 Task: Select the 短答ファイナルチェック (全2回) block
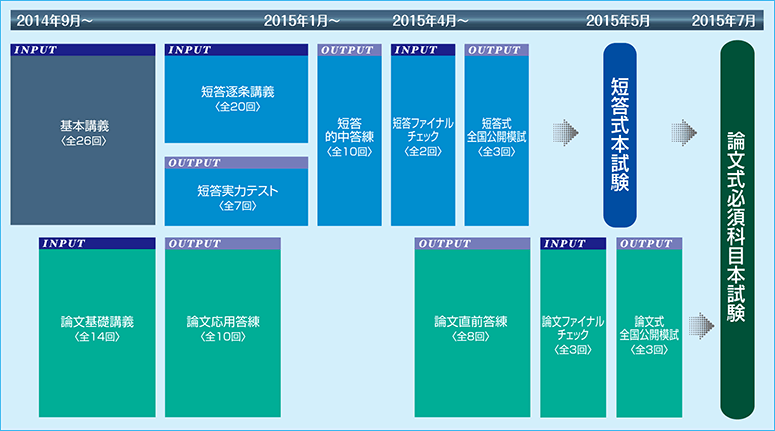423,140
